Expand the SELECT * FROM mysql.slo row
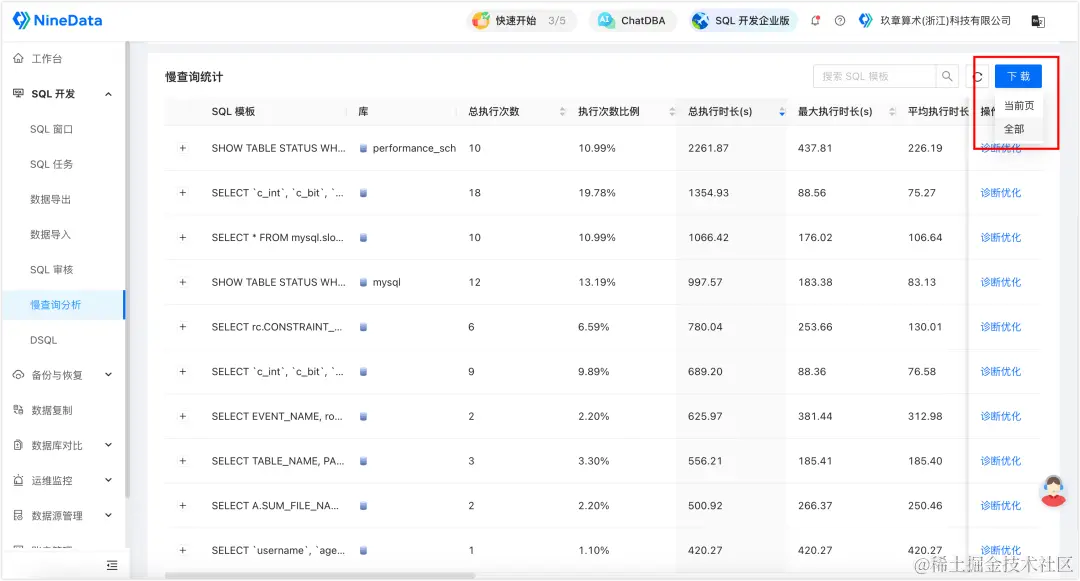Screen dimensions: 1080x581 [x=183, y=237]
